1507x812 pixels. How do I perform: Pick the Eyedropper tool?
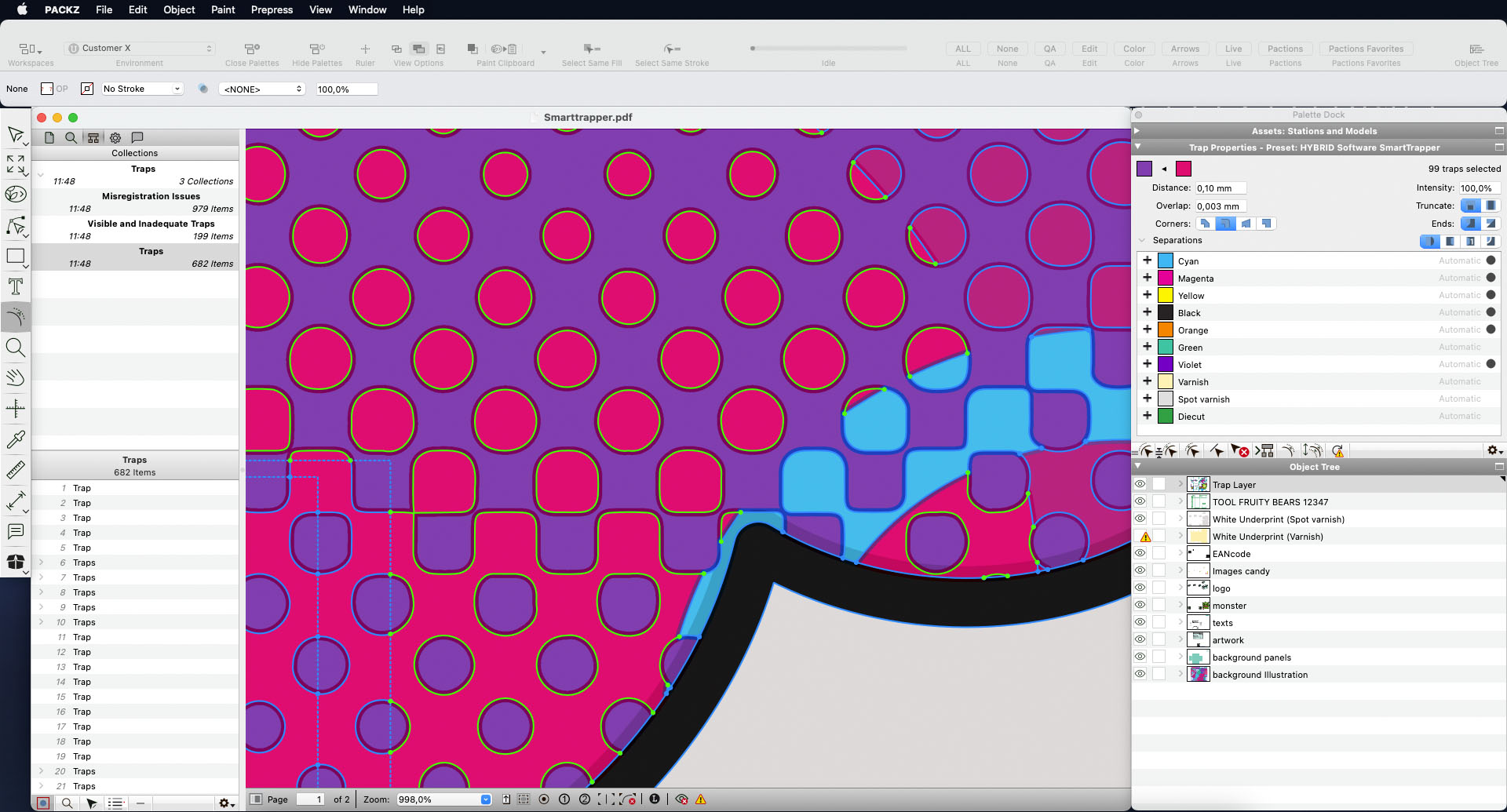pyautogui.click(x=16, y=439)
